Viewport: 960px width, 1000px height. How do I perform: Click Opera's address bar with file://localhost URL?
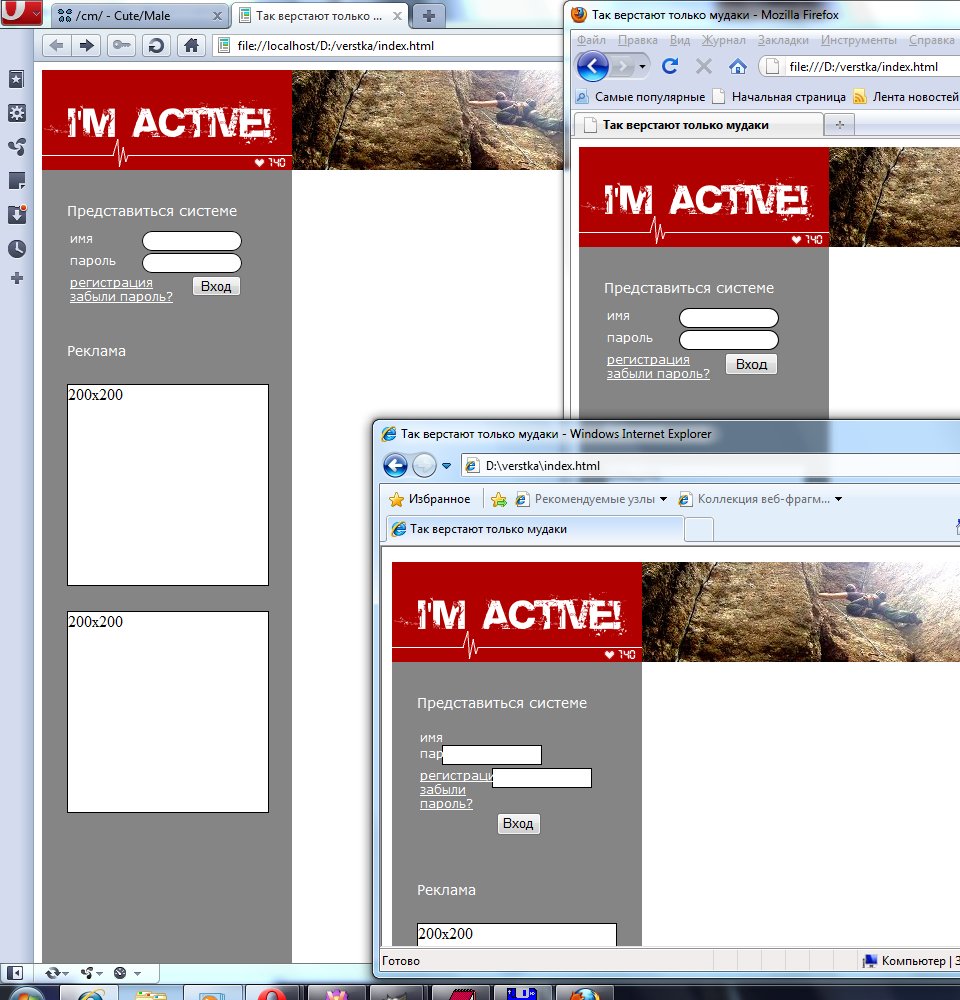pos(388,45)
